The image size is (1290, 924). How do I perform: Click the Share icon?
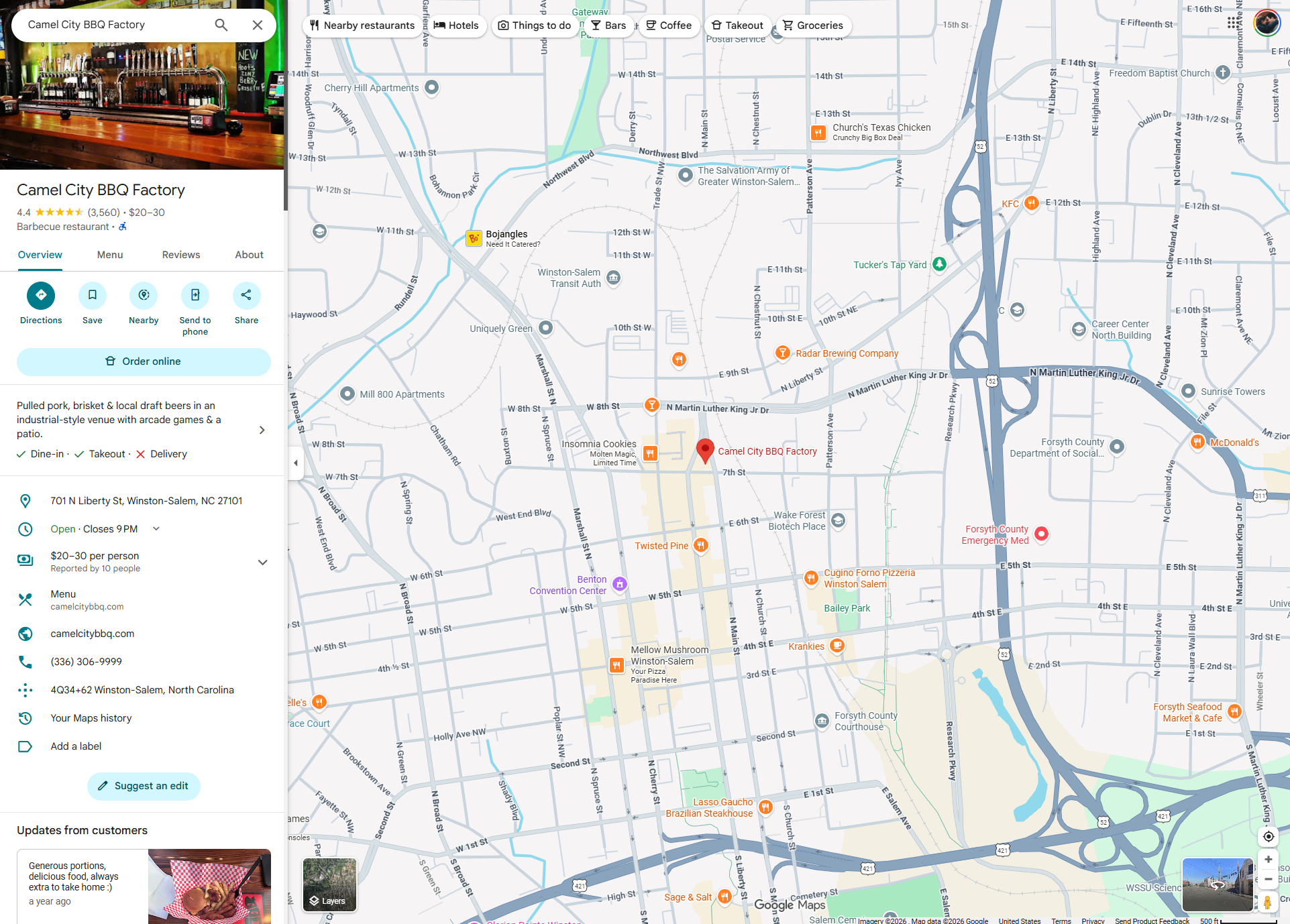pos(246,295)
